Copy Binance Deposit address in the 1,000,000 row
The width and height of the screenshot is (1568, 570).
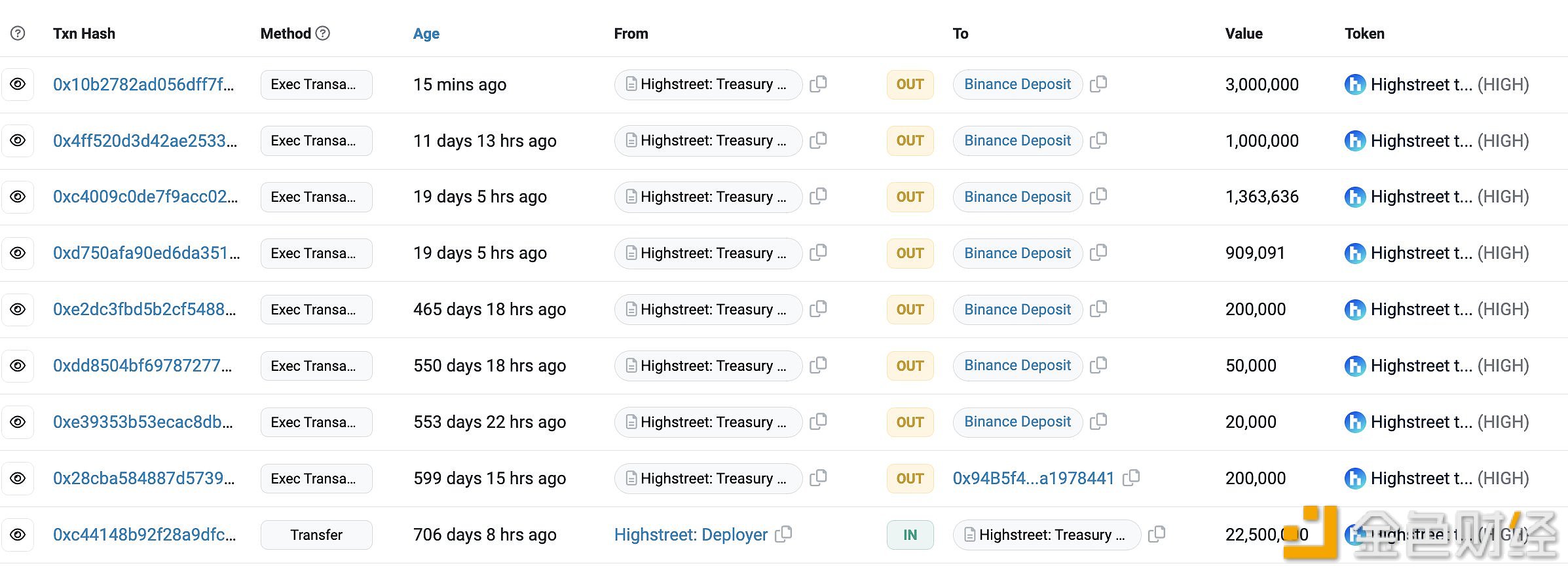click(1098, 140)
